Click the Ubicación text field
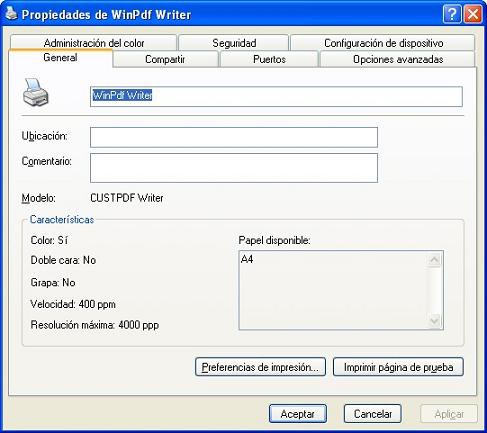Viewport: 487px width, 433px height. (234, 137)
